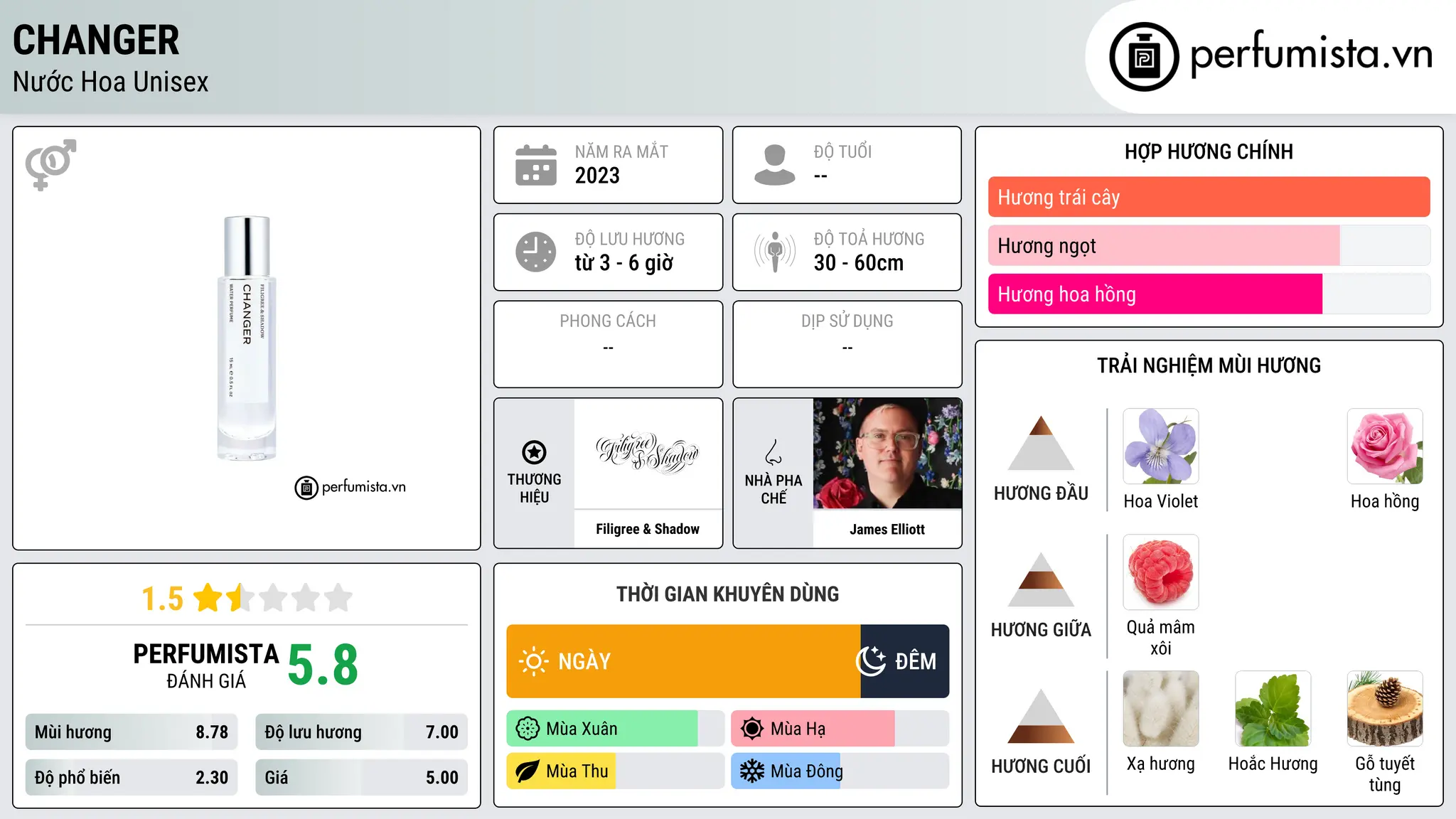
Task: Click the CHANGER perfume title
Action: point(96,40)
